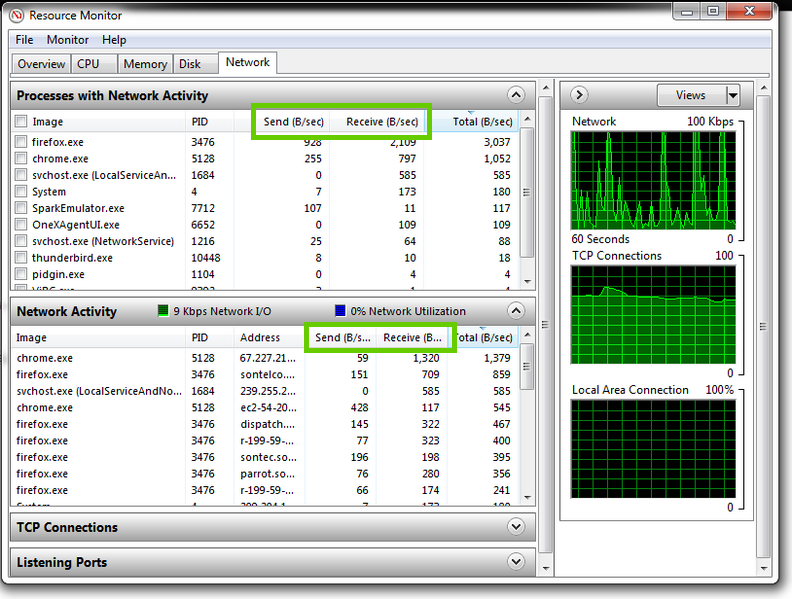Click the Network Activity list scrollbar thumb

527,367
